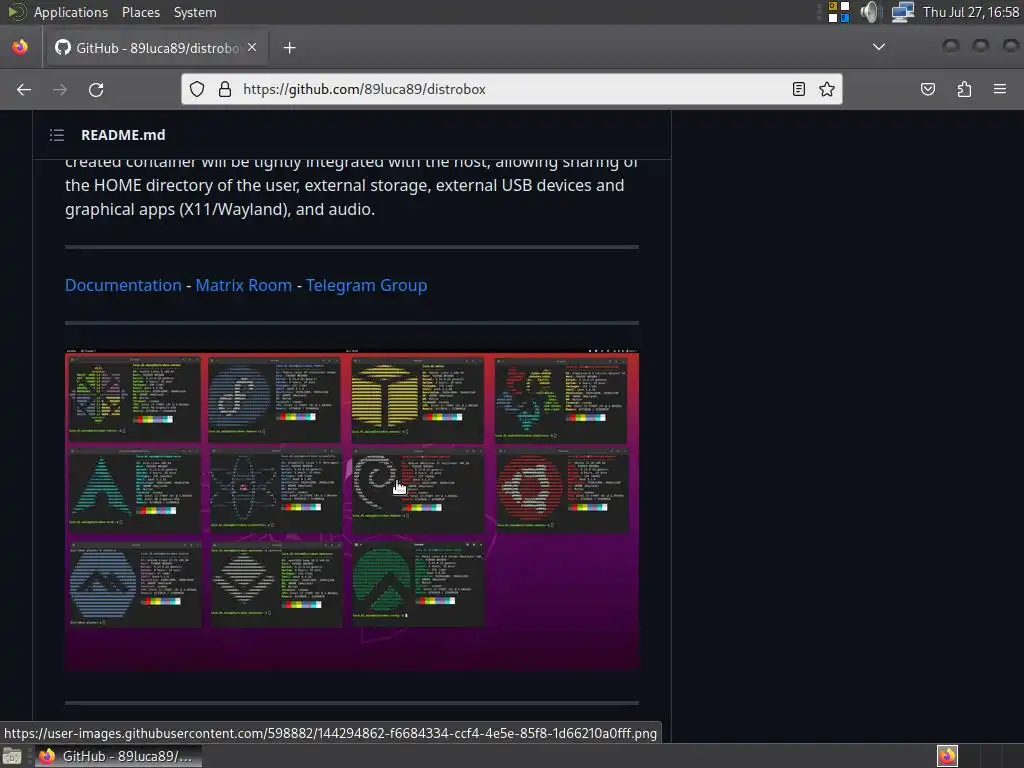Click the clock showing Thu Jul 27
The height and width of the screenshot is (768, 1024).
(x=971, y=12)
